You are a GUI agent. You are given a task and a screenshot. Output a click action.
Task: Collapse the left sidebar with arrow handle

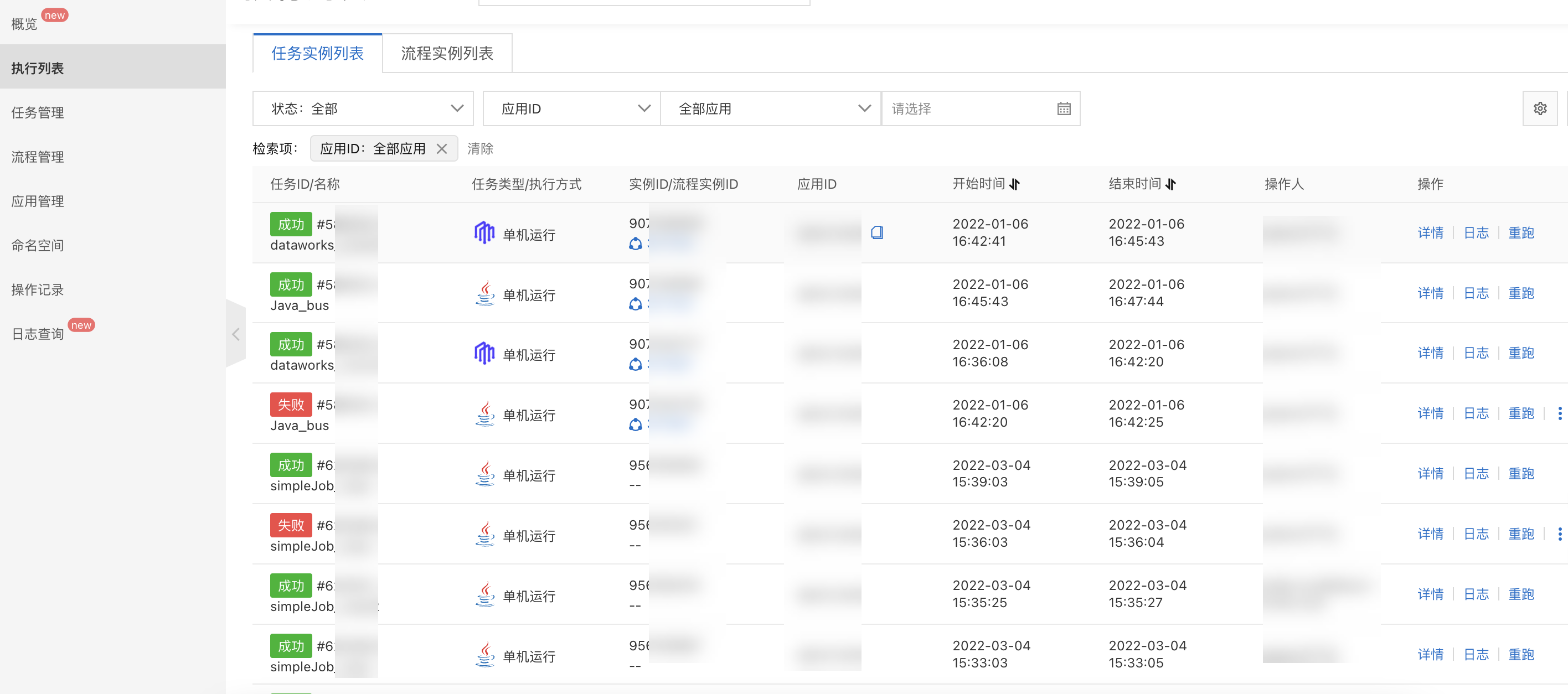pyautogui.click(x=236, y=334)
